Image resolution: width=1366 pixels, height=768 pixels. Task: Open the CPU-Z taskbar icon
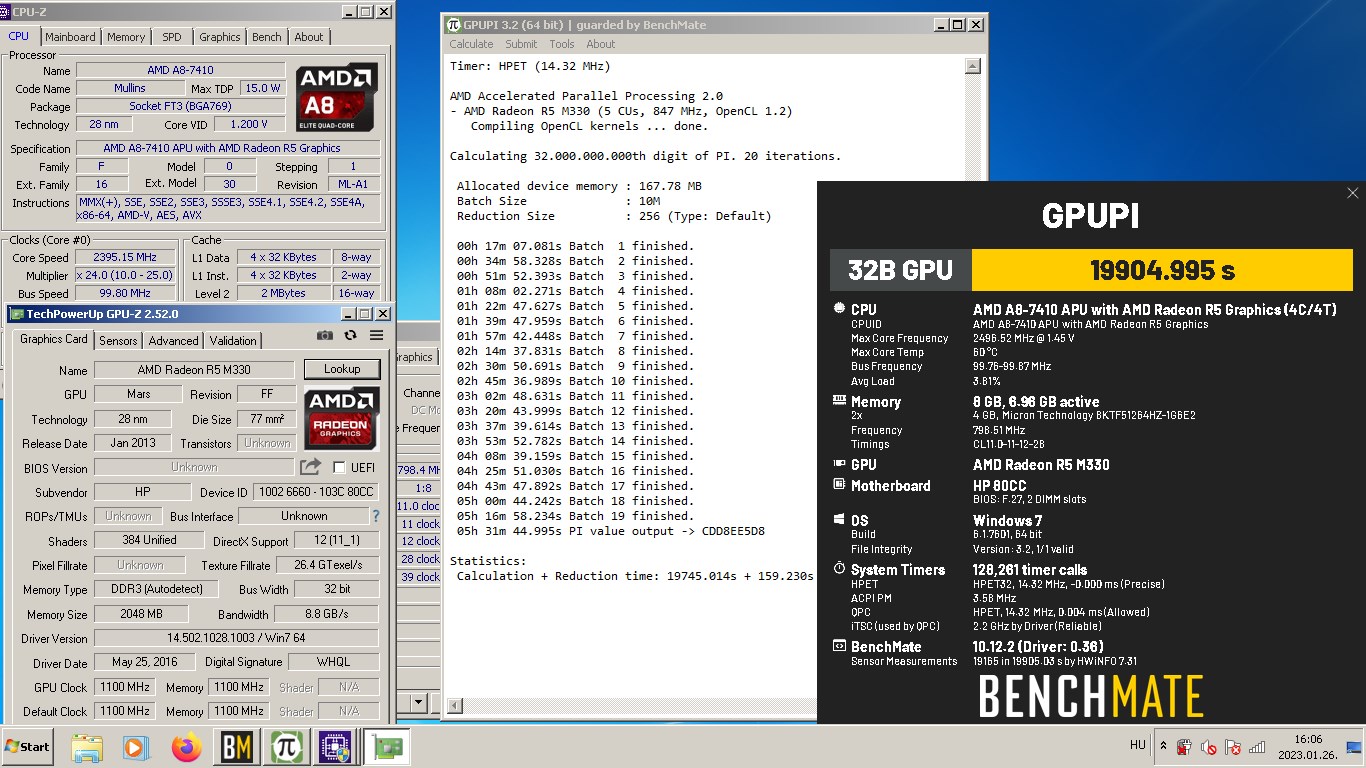pos(335,747)
